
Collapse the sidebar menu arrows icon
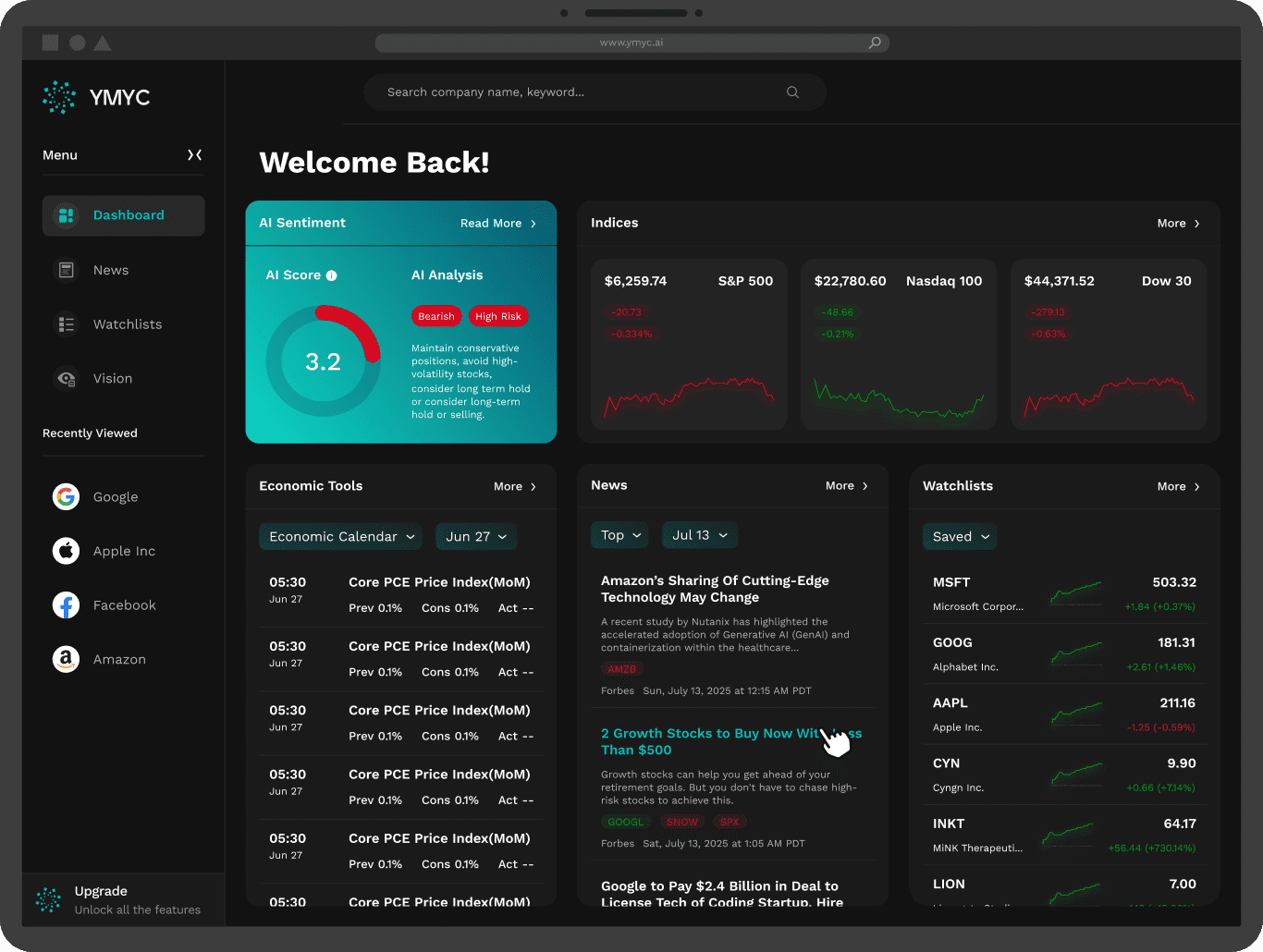click(x=195, y=155)
